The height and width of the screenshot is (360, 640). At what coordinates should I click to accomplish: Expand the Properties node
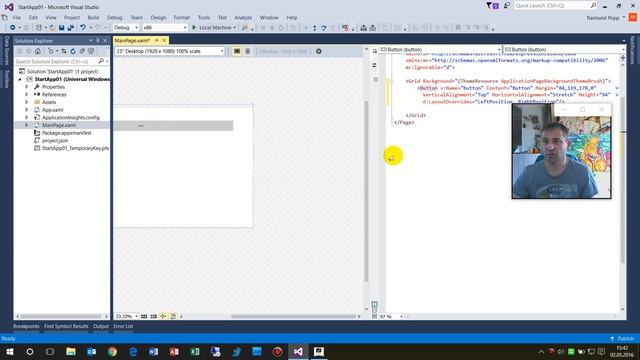click(27, 87)
